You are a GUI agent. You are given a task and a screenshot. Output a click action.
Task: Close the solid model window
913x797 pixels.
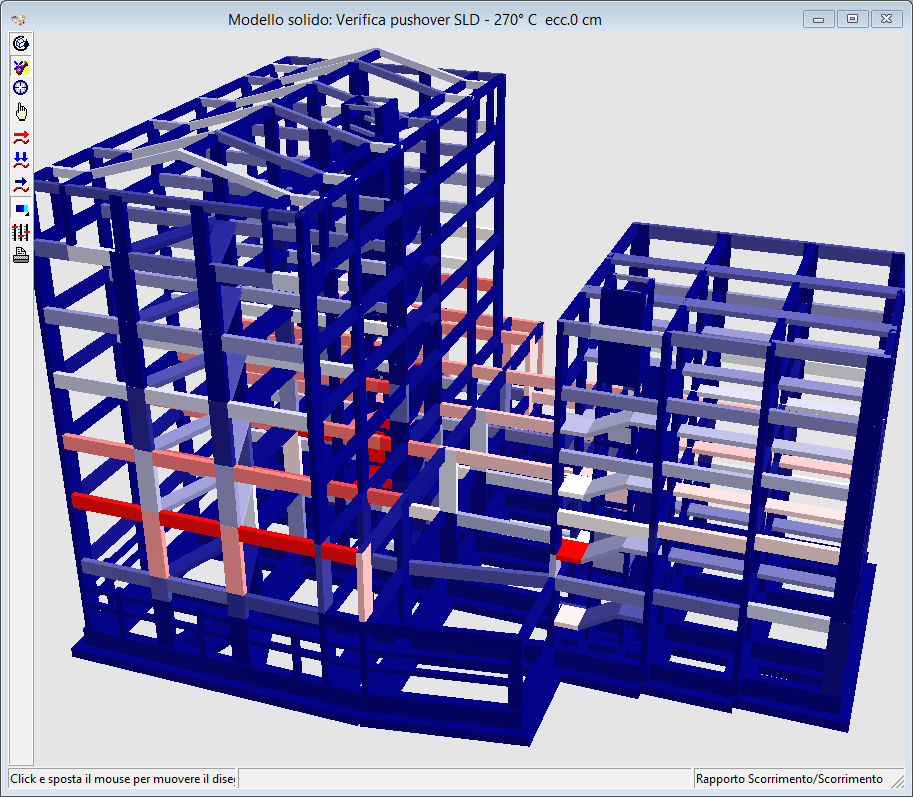pos(886,19)
